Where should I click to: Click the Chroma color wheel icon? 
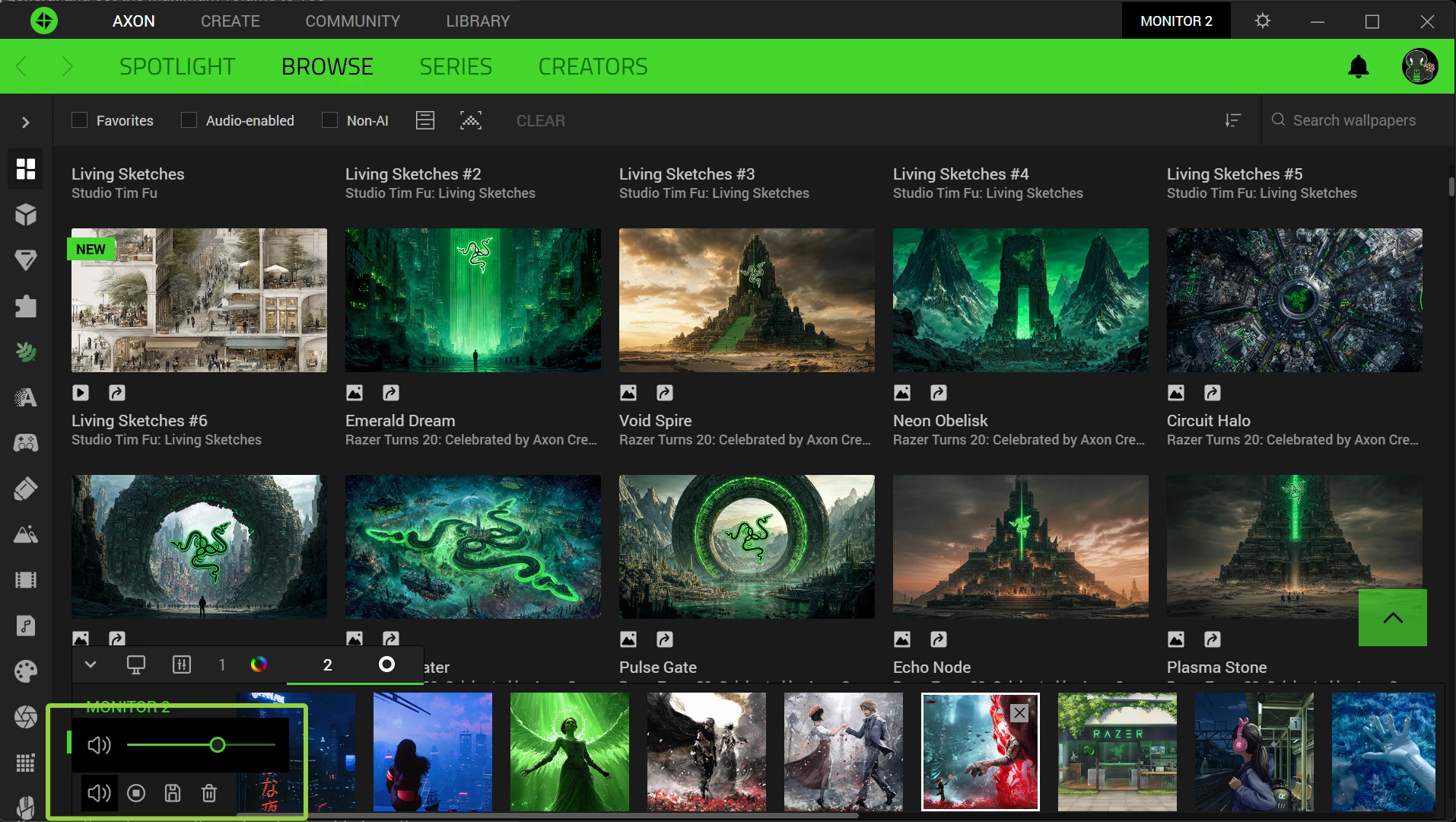[259, 664]
